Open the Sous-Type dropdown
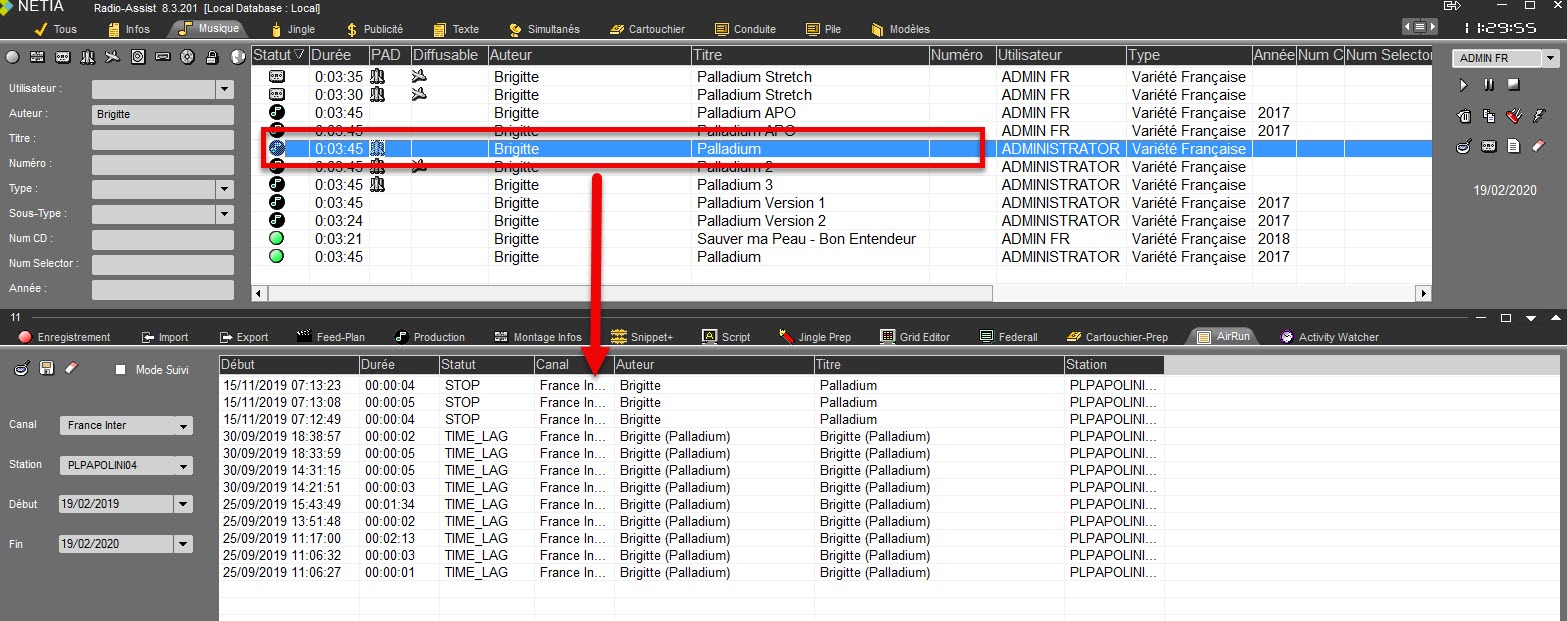 [x=223, y=214]
